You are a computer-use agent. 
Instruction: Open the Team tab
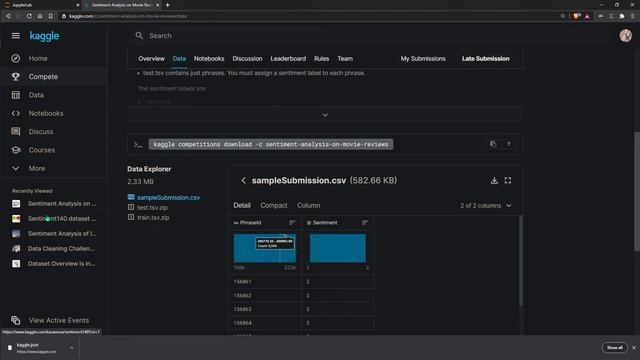click(x=345, y=59)
